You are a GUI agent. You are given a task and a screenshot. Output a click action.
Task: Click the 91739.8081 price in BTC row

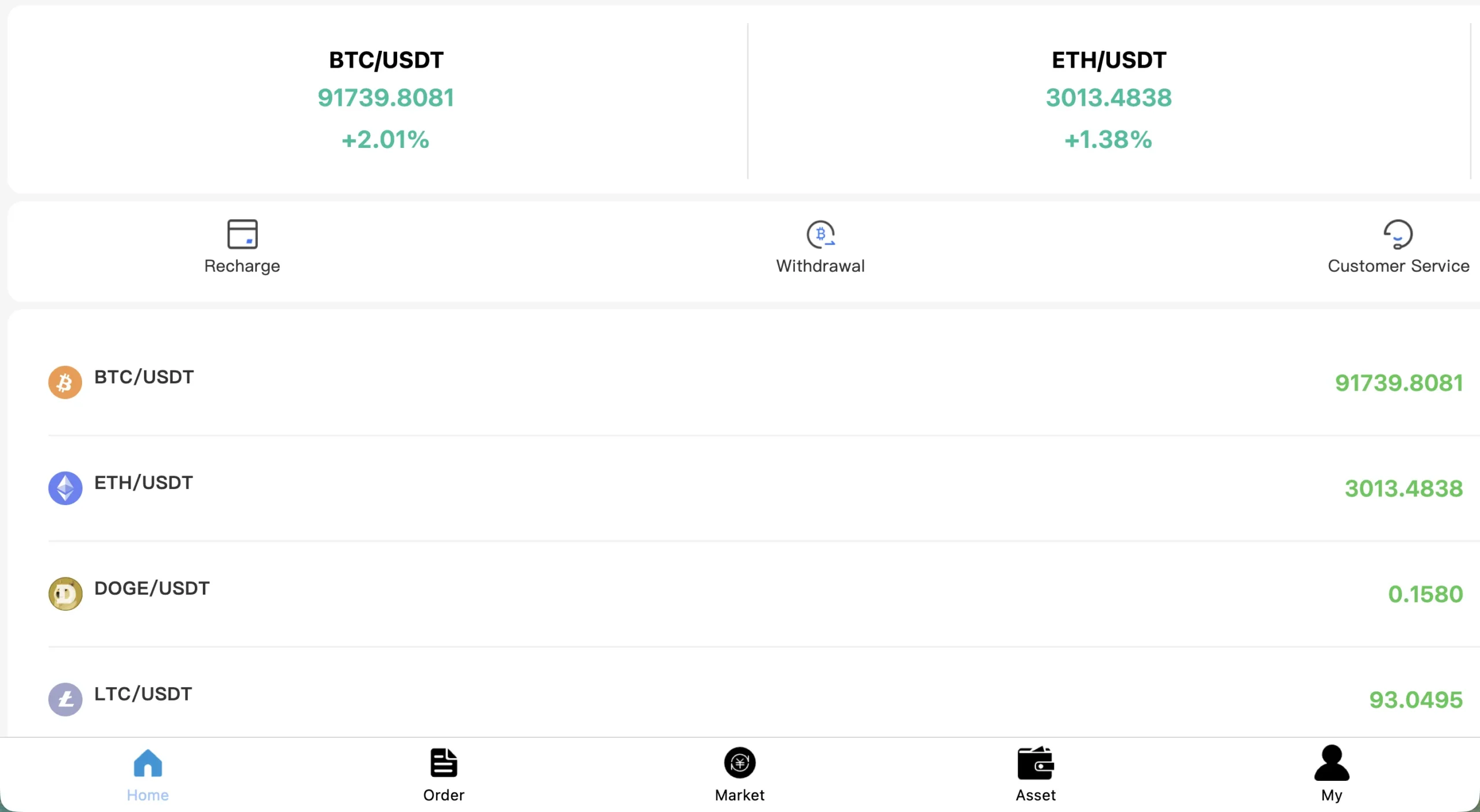1399,383
